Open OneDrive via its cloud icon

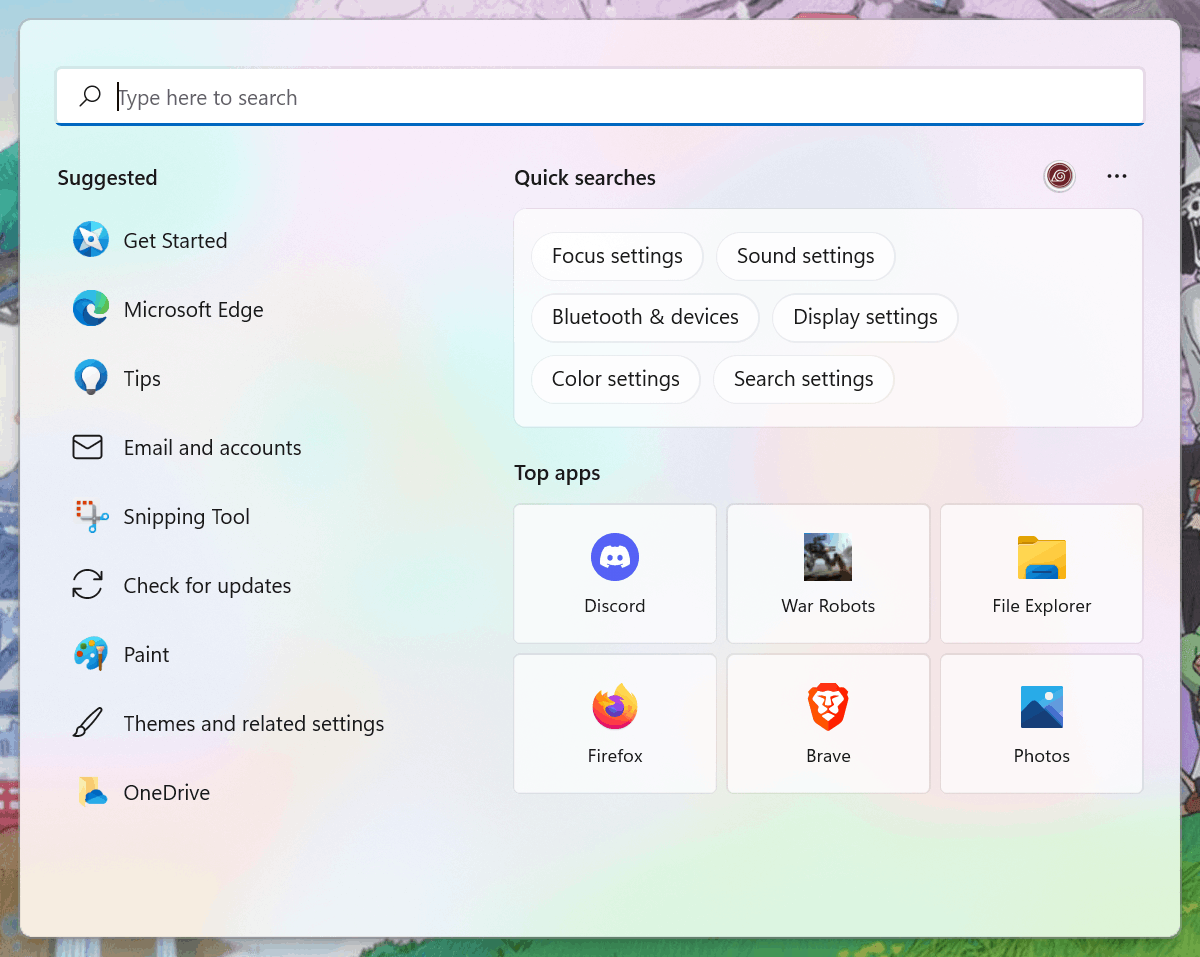tap(92, 792)
